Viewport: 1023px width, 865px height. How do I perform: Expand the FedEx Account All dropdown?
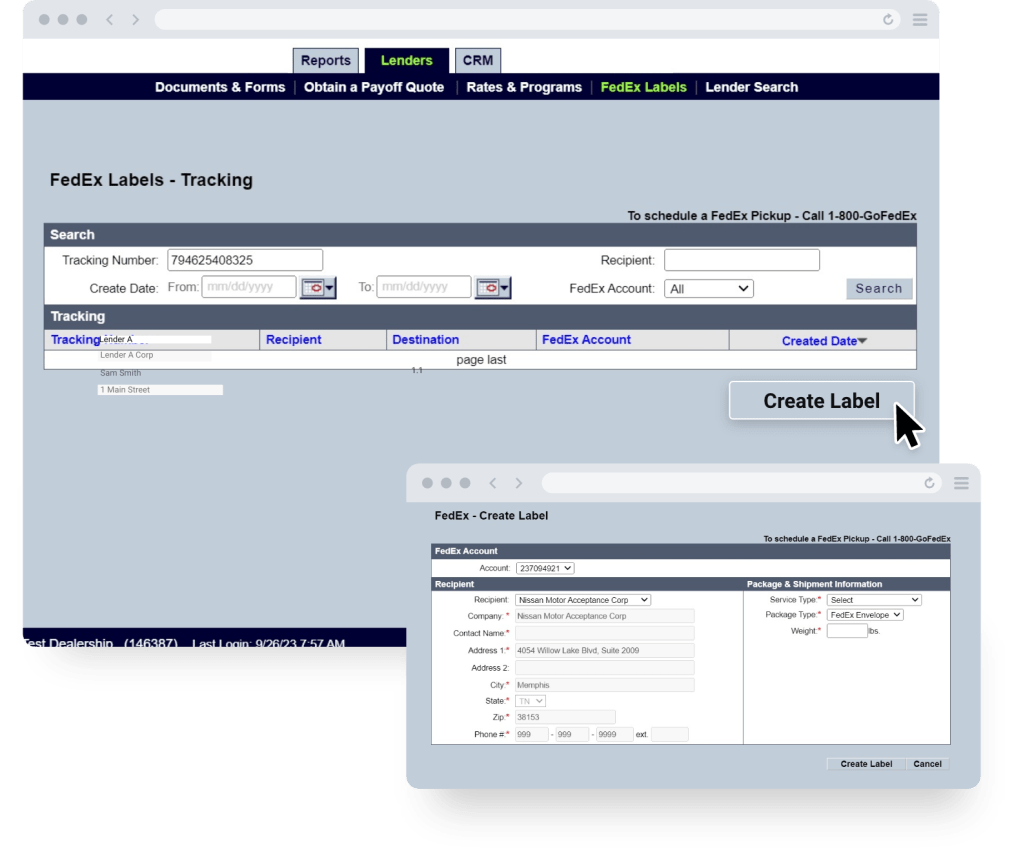click(x=709, y=288)
